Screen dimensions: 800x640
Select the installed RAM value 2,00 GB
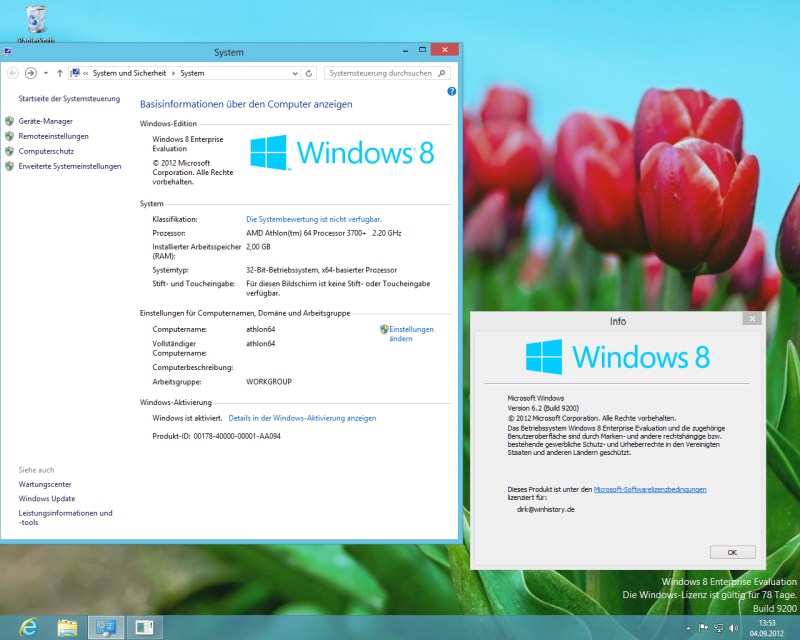click(x=258, y=247)
